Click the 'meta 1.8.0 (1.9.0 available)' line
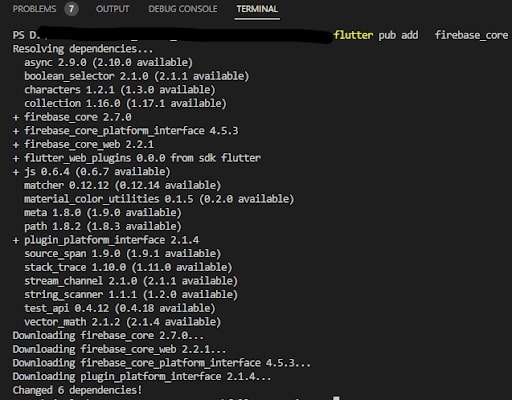 click(x=103, y=213)
